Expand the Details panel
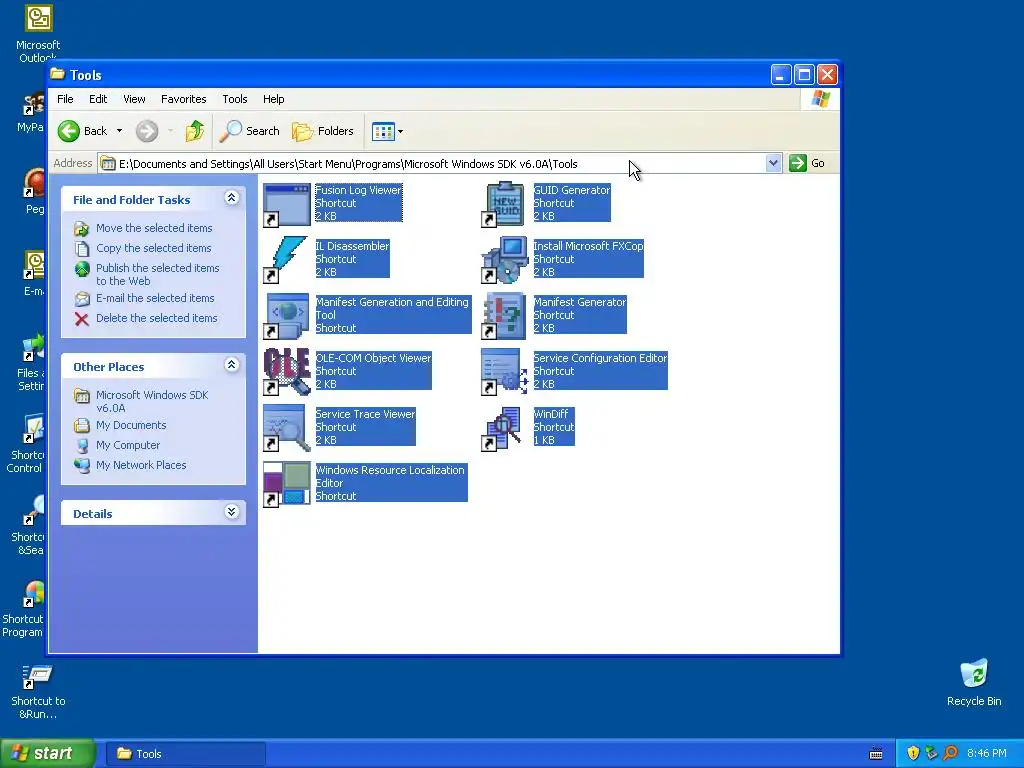Image resolution: width=1024 pixels, height=768 pixels. pyautogui.click(x=231, y=512)
